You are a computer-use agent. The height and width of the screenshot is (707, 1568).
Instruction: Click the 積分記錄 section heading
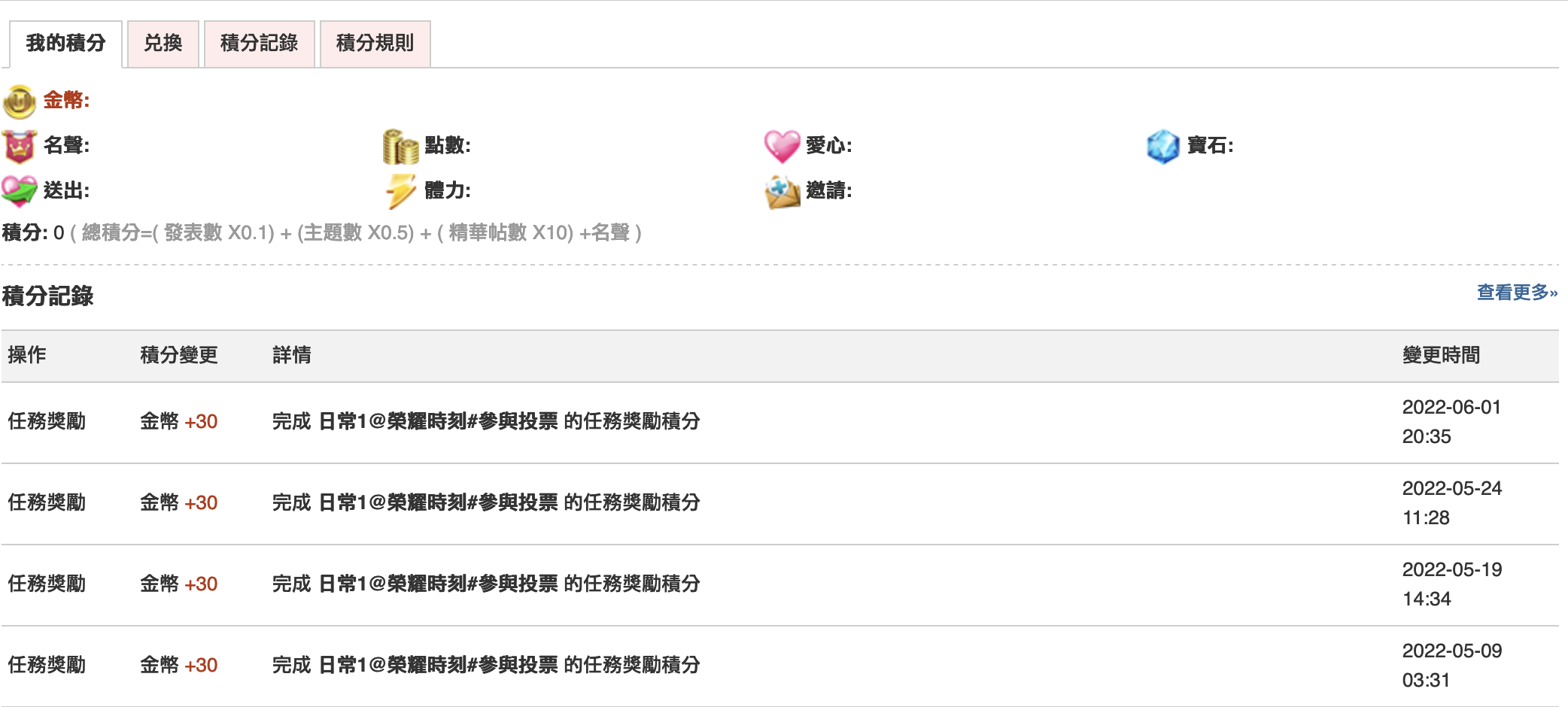pyautogui.click(x=48, y=296)
